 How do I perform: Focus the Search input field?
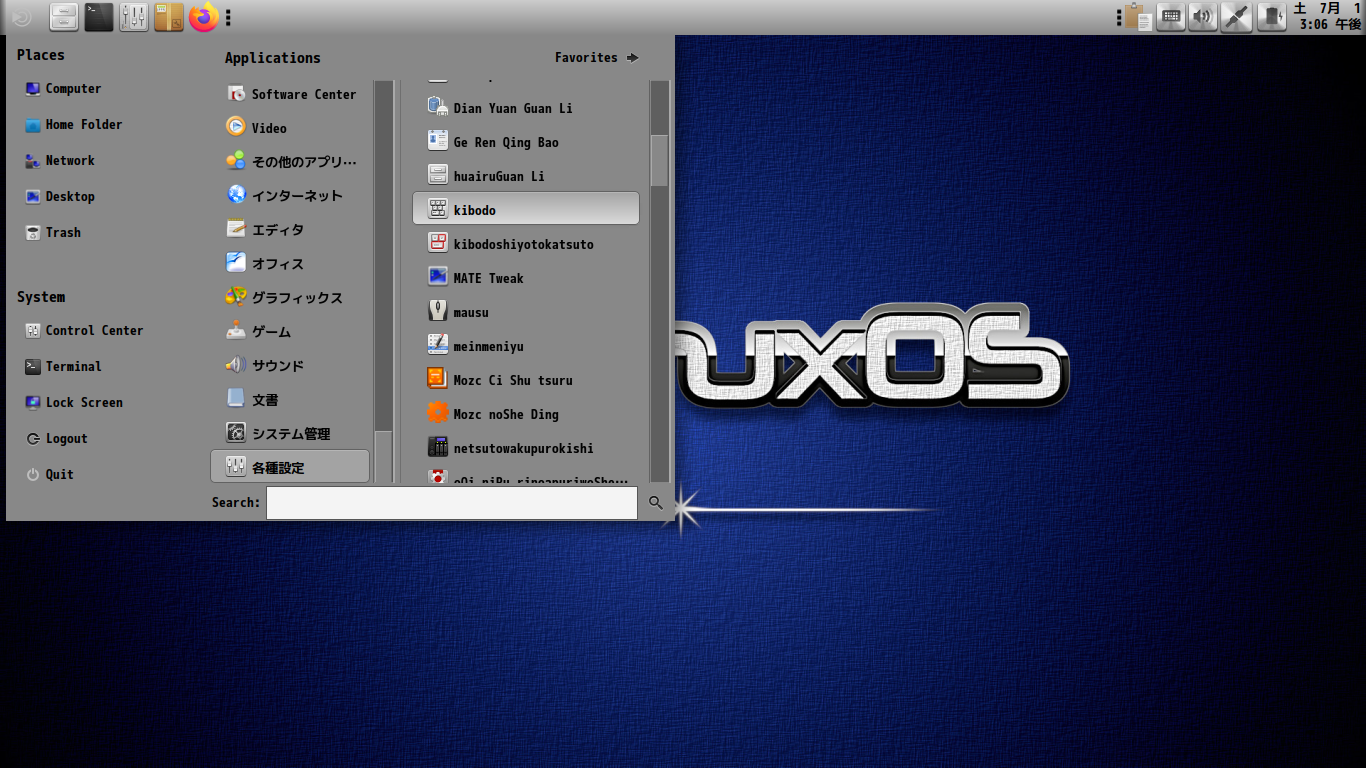pyautogui.click(x=452, y=503)
